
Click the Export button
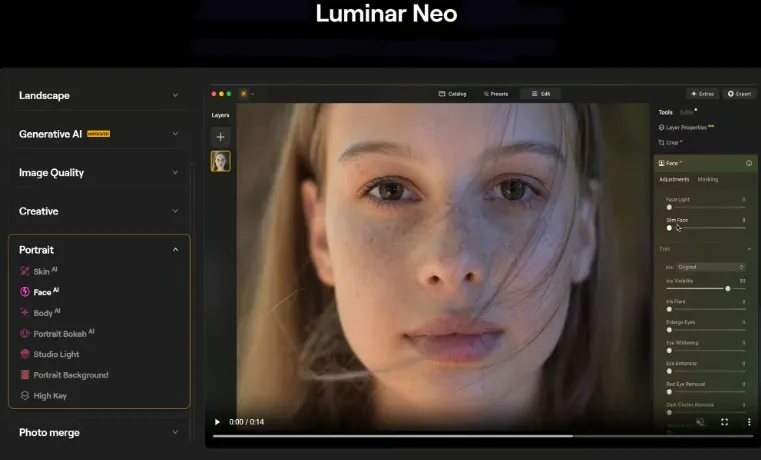739,94
